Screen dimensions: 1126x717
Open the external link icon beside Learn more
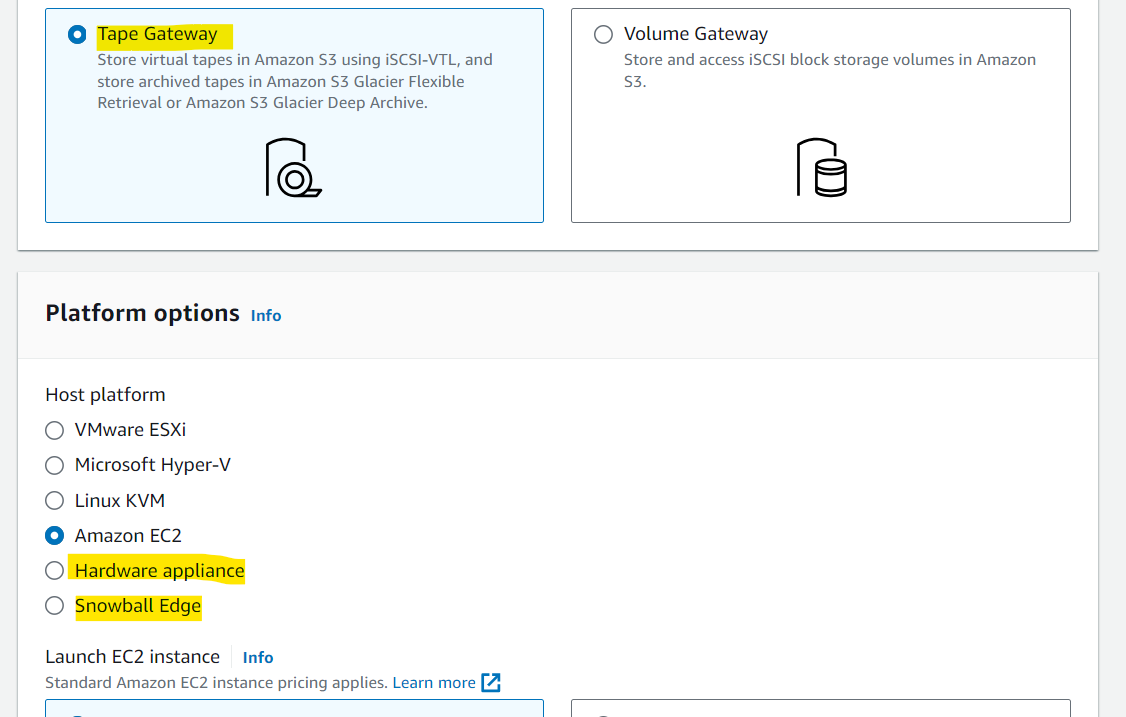point(491,683)
